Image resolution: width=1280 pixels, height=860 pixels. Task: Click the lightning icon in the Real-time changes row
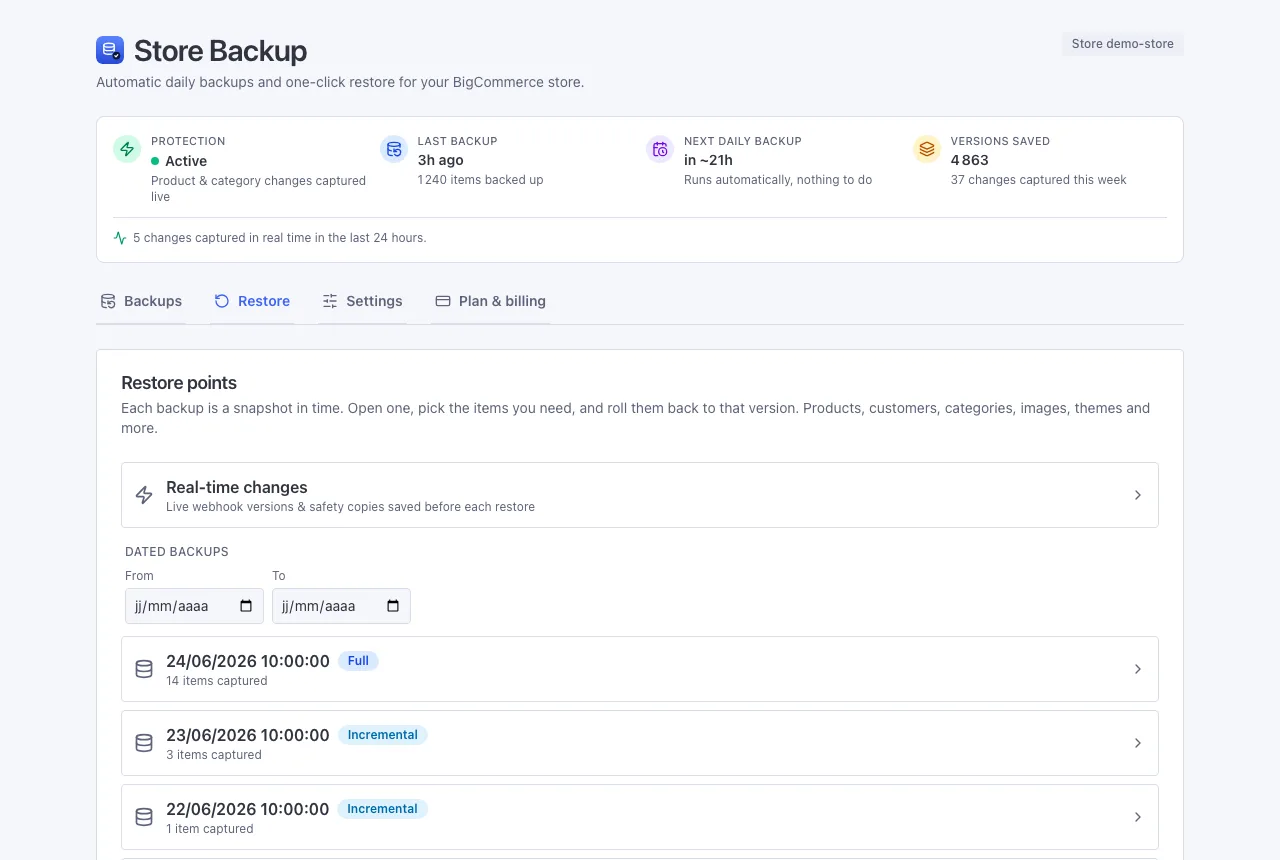click(x=144, y=495)
